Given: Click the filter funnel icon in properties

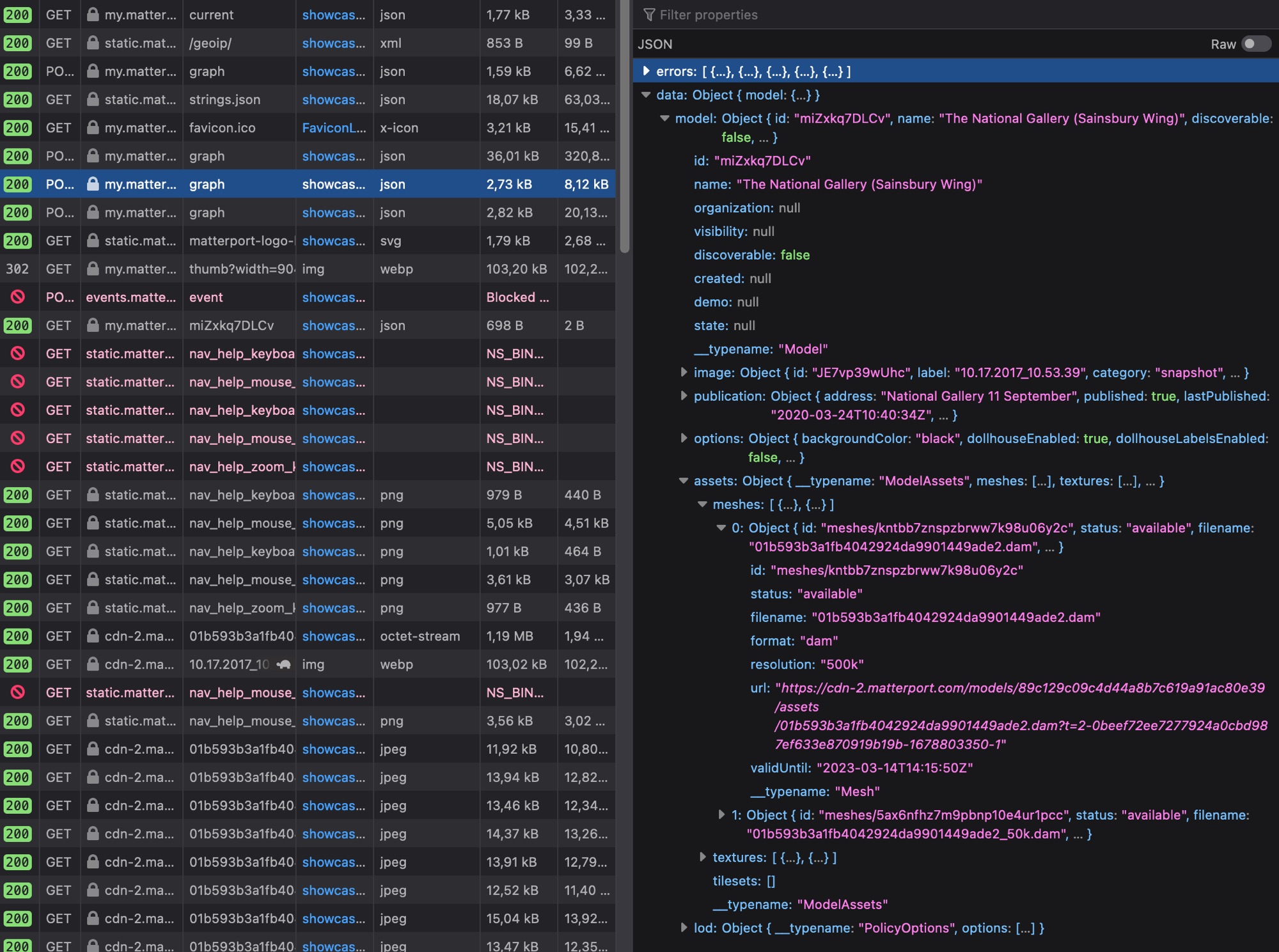Looking at the screenshot, I should 649,14.
